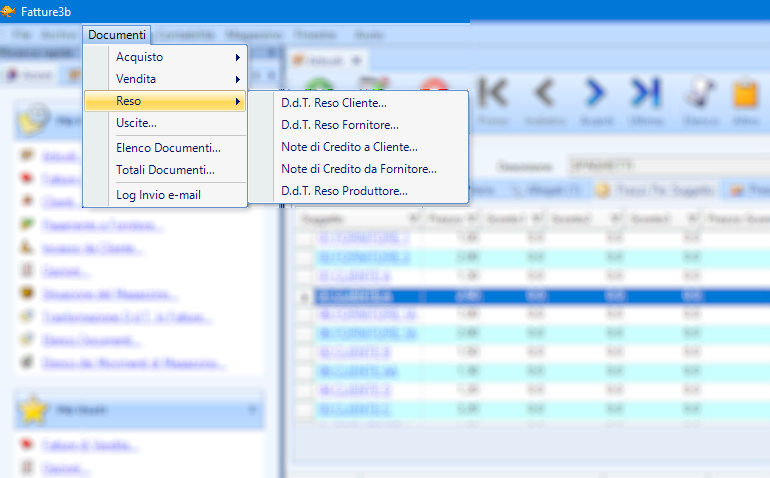Close the Documenti menu via its title
The height and width of the screenshot is (478, 770).
click(117, 35)
